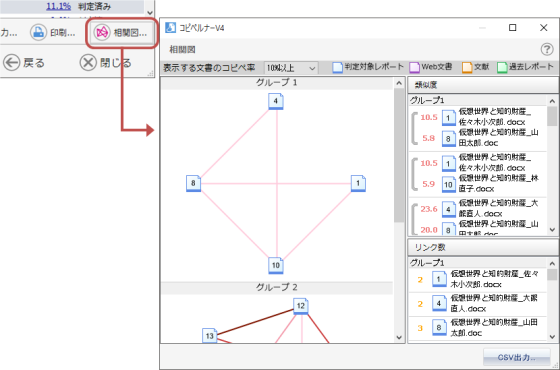The image size is (560, 370).
Task: Click the 印刷 print button
Action: tap(53, 33)
